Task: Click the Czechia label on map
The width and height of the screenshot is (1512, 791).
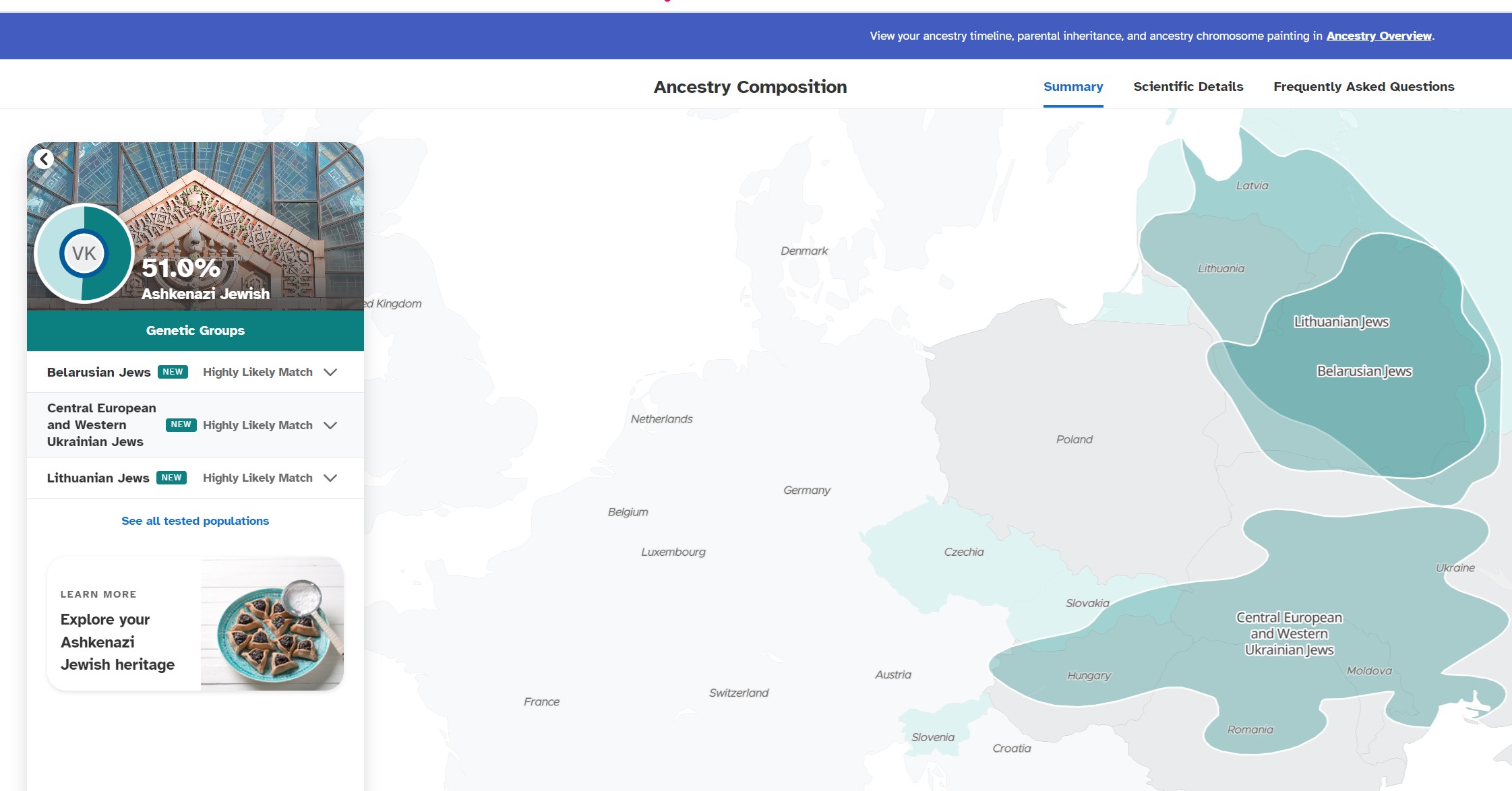Action: [964, 552]
